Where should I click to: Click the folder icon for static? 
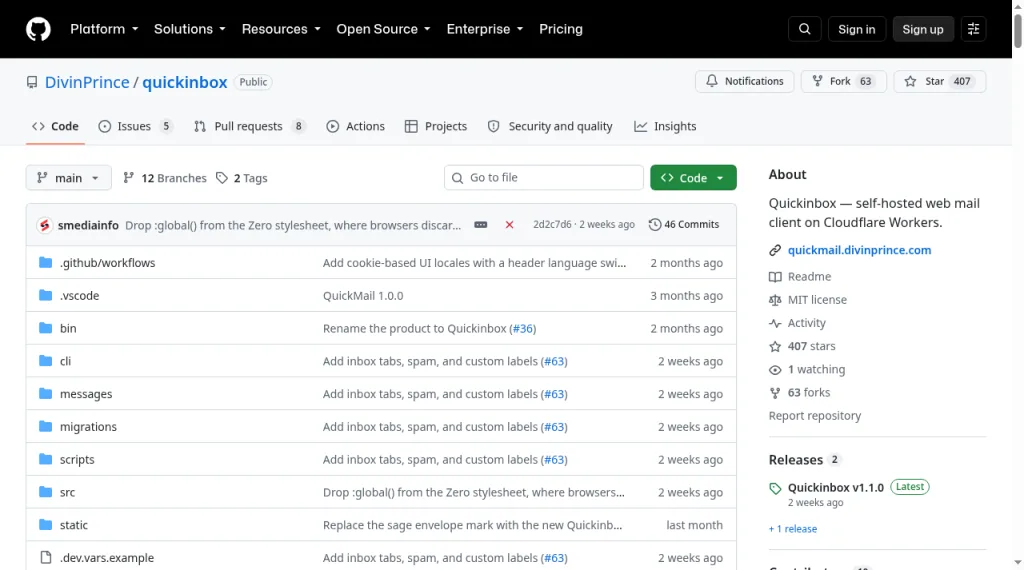click(45, 524)
